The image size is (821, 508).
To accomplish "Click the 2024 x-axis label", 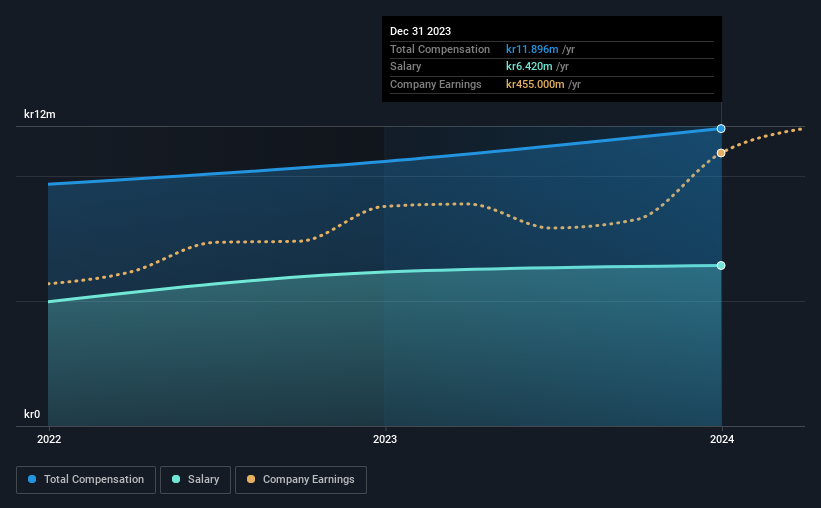I will pyautogui.click(x=722, y=439).
